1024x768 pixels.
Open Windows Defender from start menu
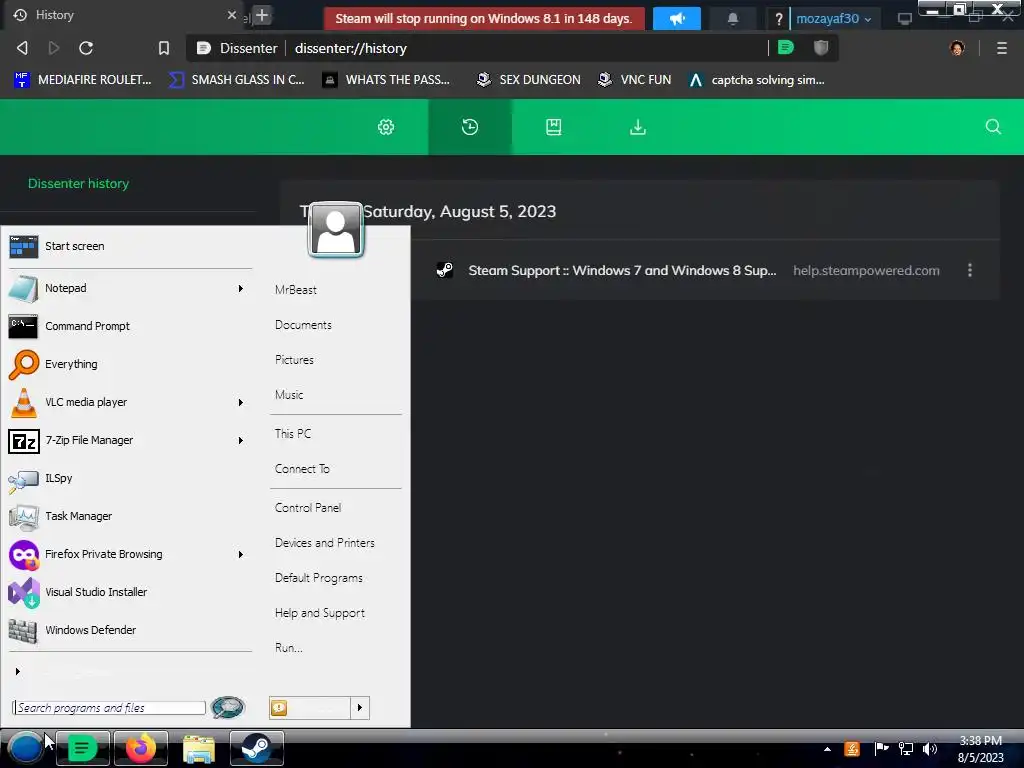(129, 630)
